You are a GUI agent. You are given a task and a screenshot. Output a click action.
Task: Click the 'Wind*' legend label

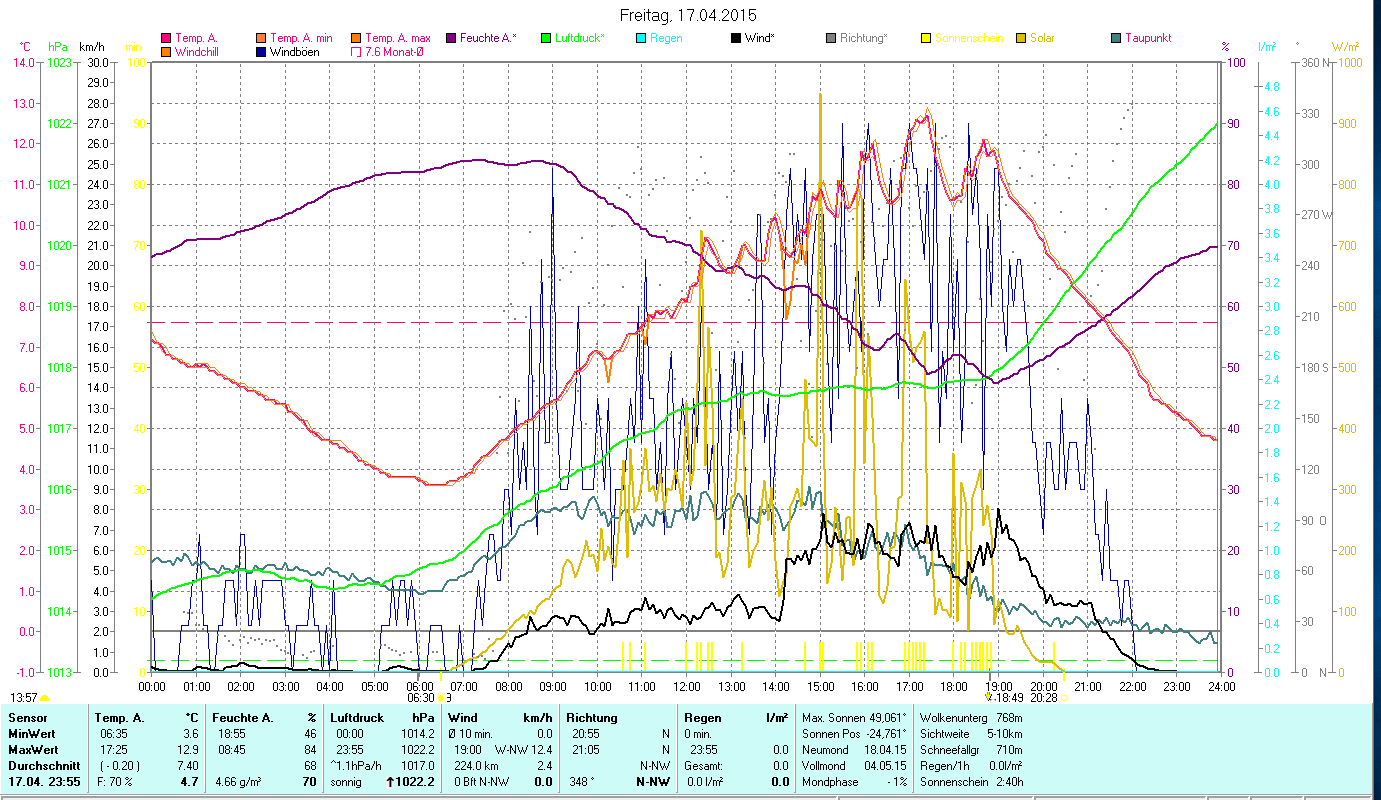tap(760, 39)
